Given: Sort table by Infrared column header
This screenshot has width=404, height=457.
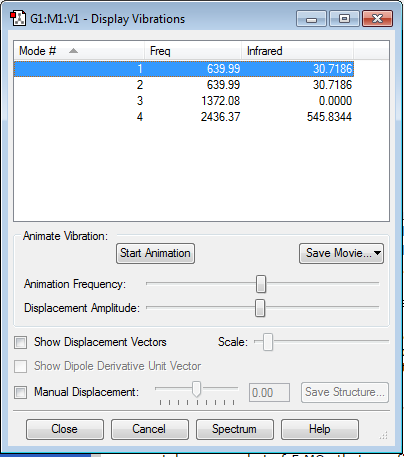Looking at the screenshot, I should click(297, 51).
